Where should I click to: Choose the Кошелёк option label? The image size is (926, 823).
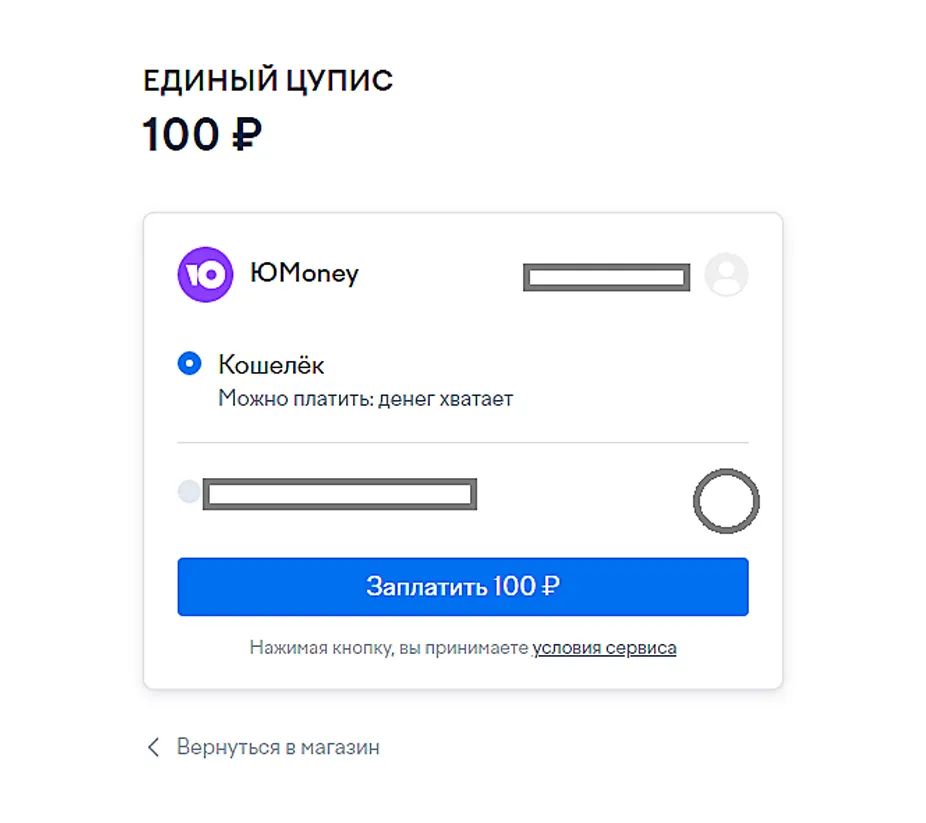point(271,365)
